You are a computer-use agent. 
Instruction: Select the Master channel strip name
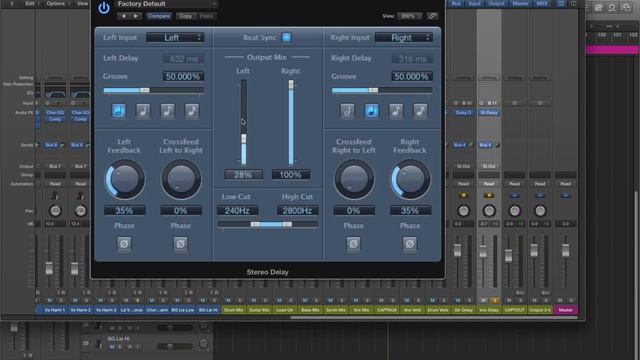tap(565, 310)
